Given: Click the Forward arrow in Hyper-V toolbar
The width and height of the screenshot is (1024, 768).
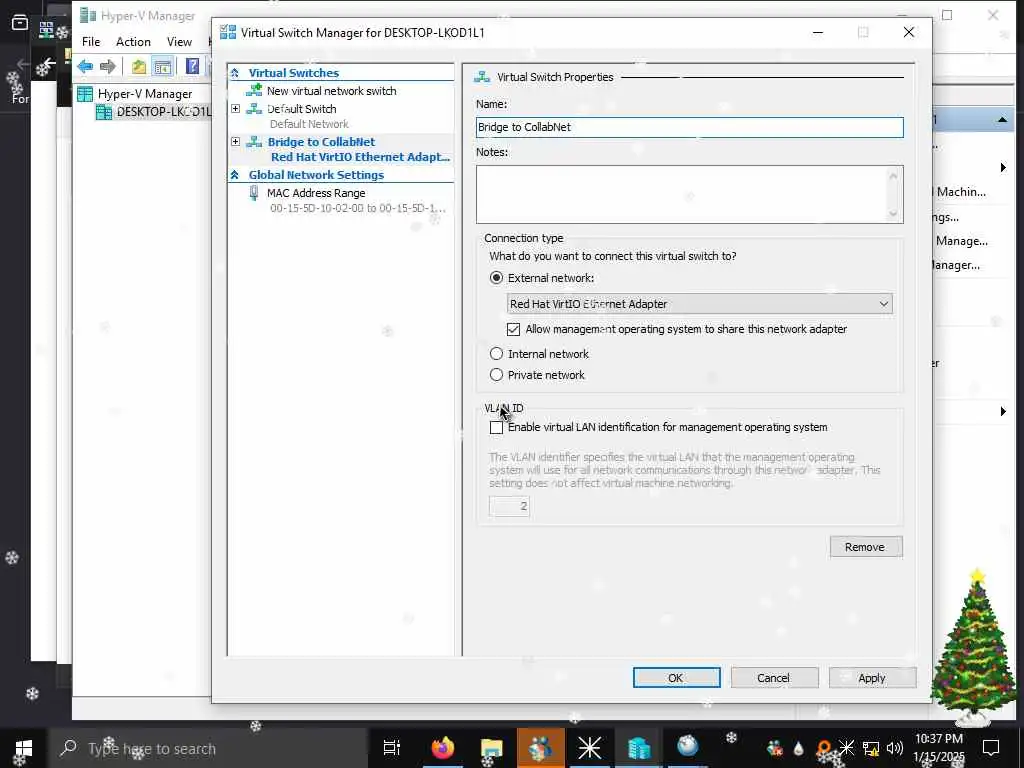Looking at the screenshot, I should (x=108, y=66).
